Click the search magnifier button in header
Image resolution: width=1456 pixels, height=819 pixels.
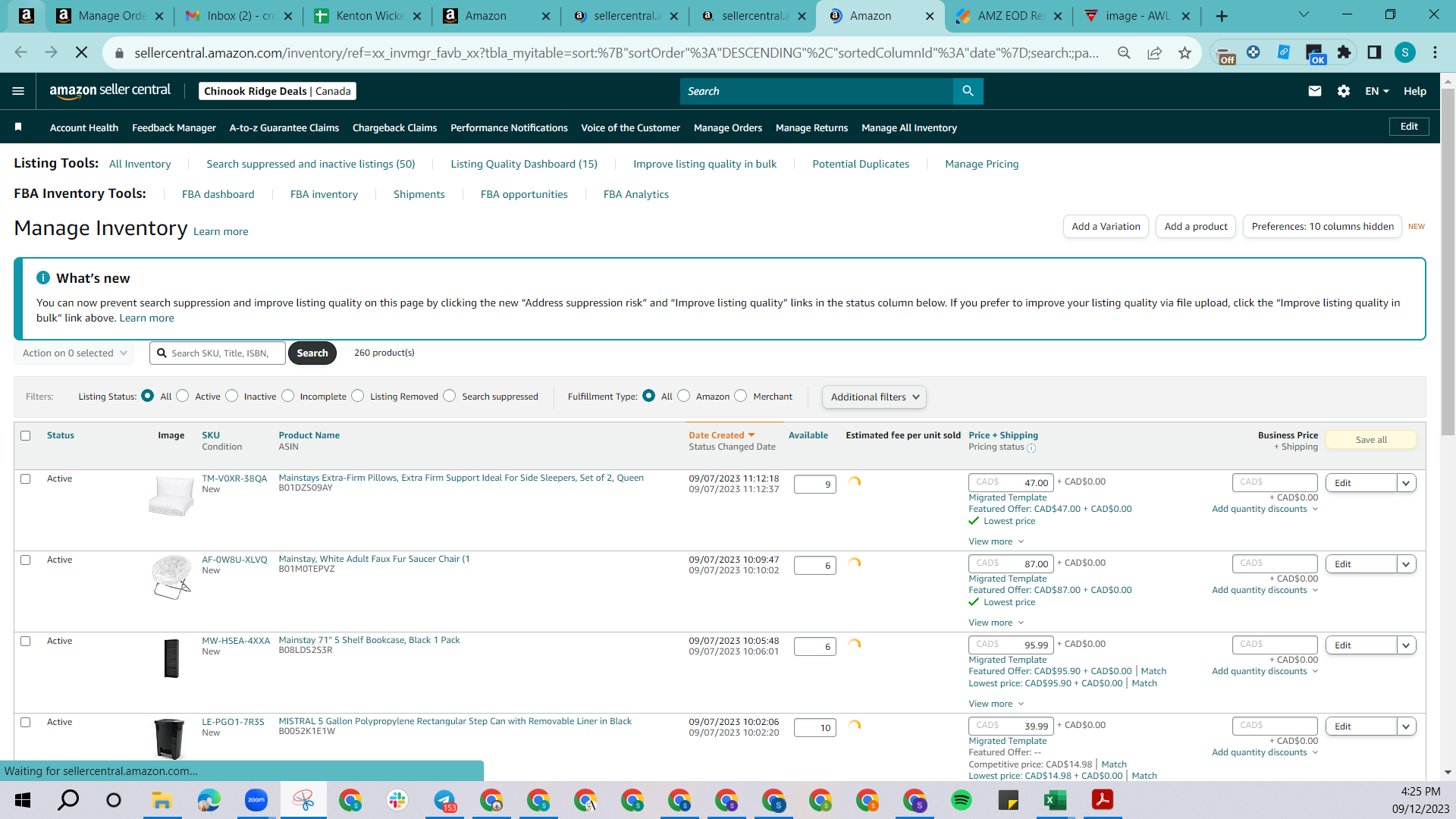point(968,91)
